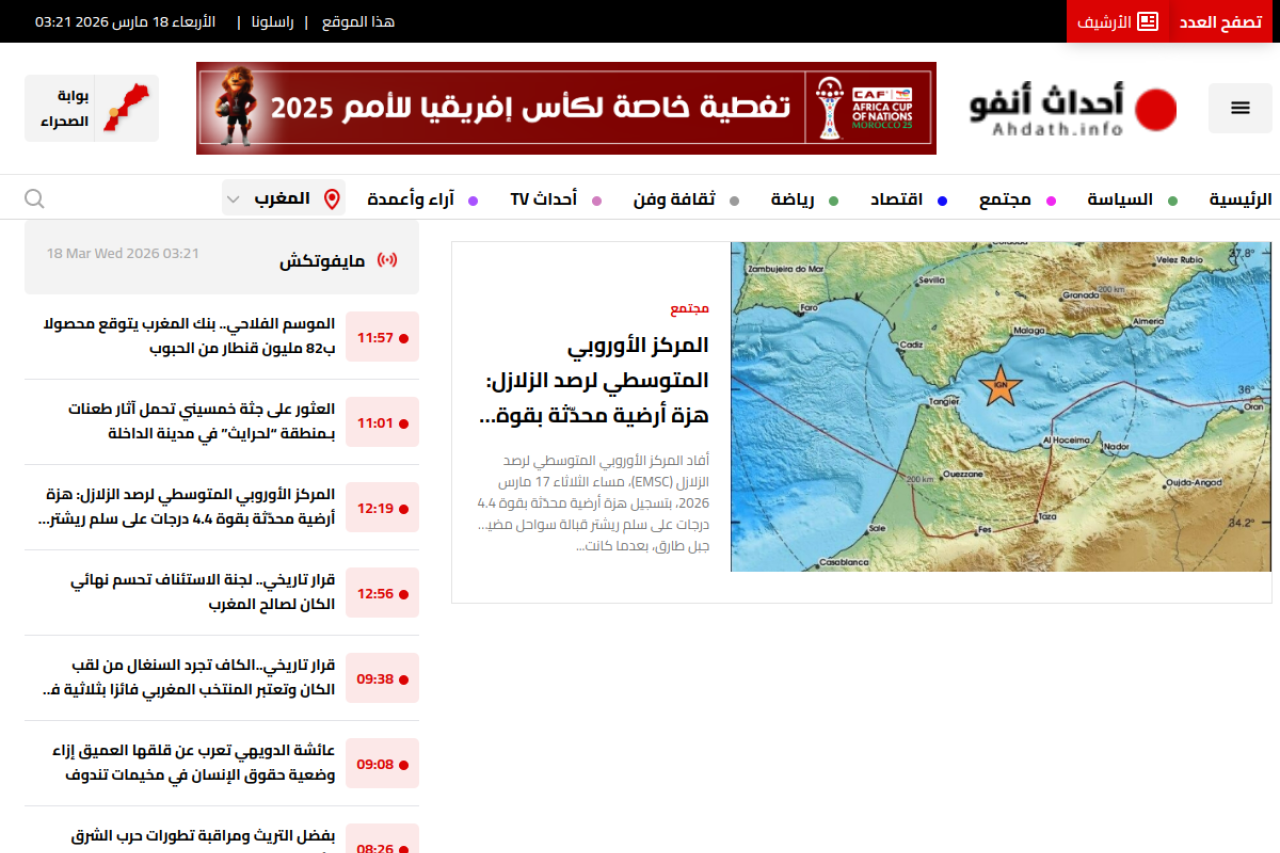
Task: Open the الرئيسية menu item
Action: tap(1240, 199)
